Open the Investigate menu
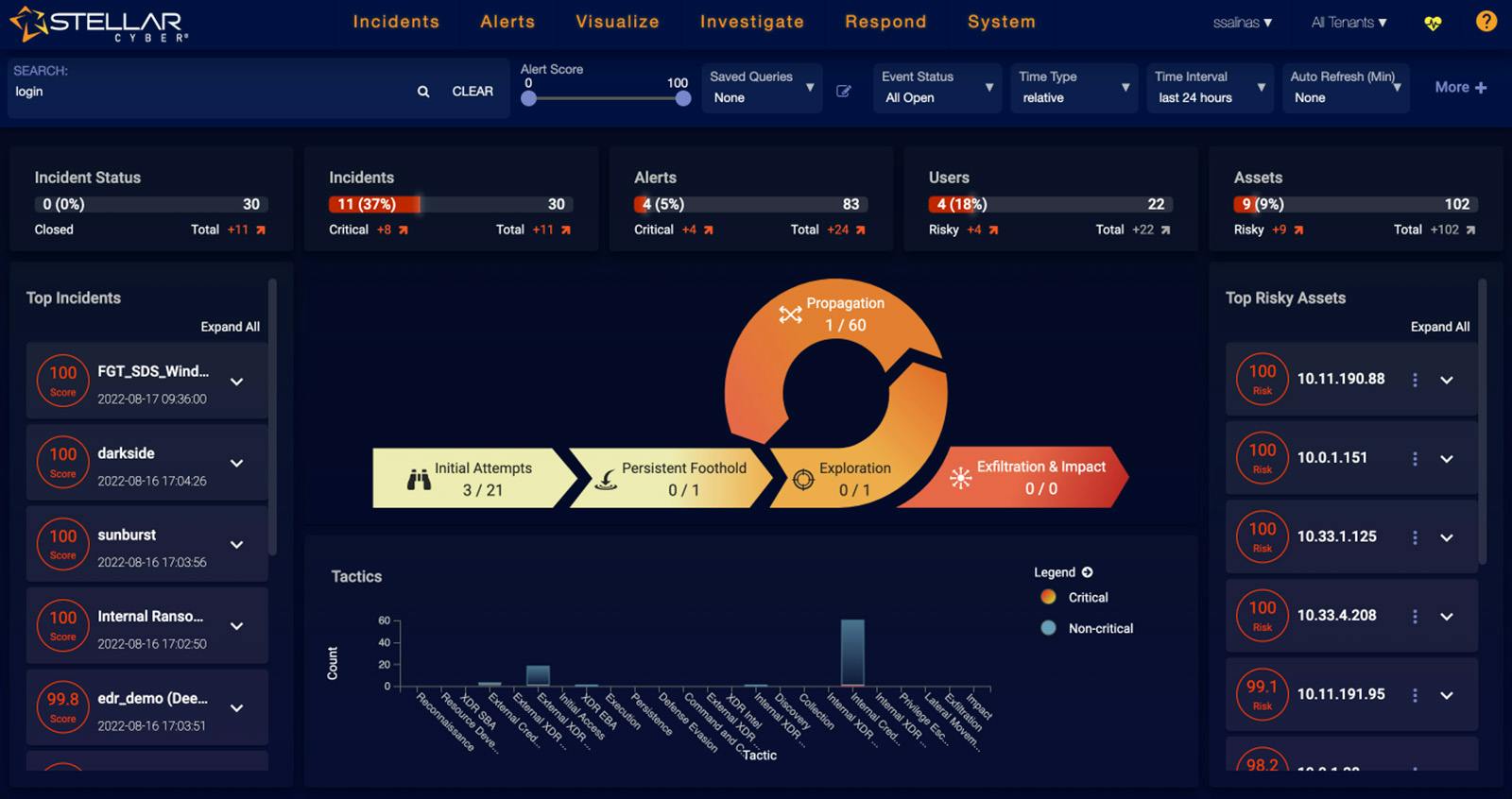 point(751,22)
